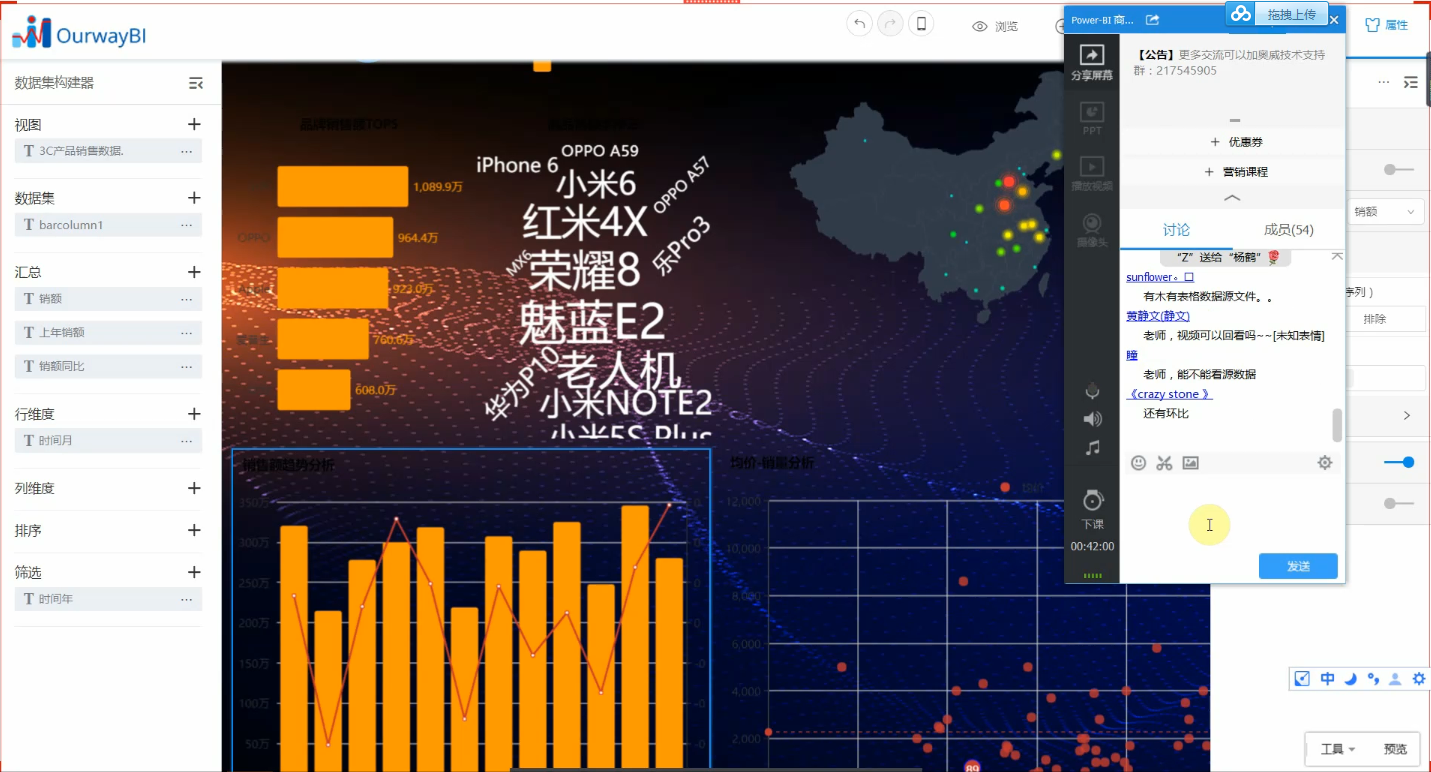Click the scissors screenshot icon

tap(1164, 463)
